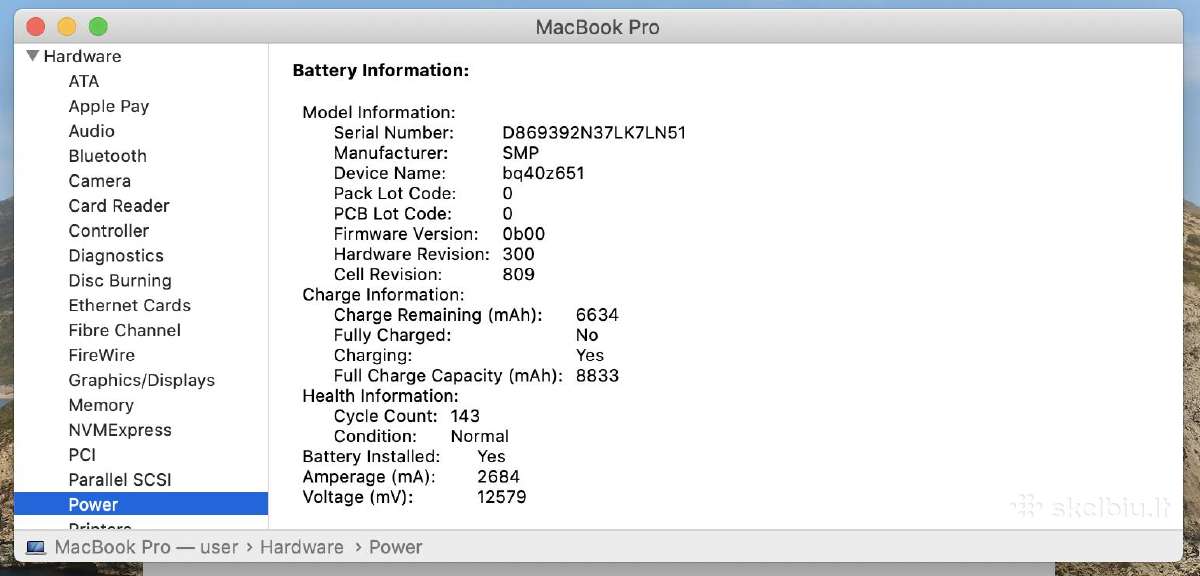
Task: Click full charge capacity value 8833
Action: tap(597, 376)
